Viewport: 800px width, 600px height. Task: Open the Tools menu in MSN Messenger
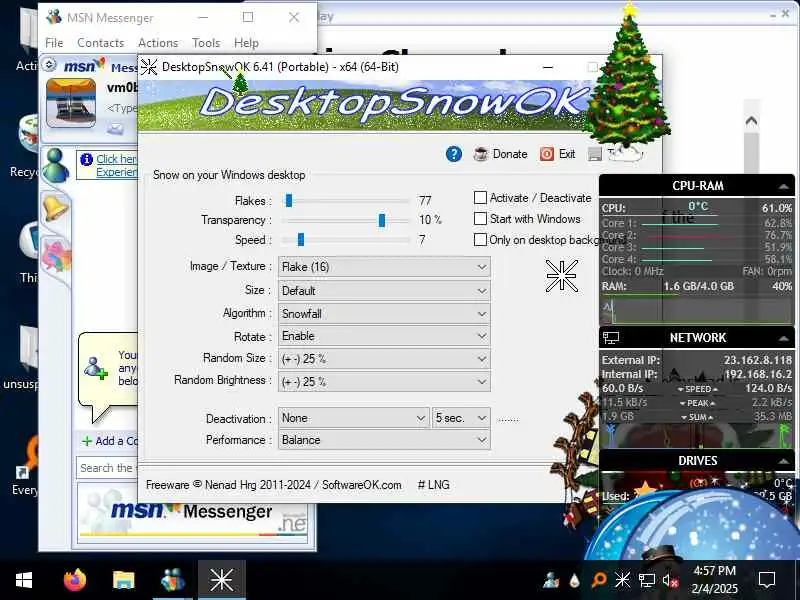(x=206, y=43)
